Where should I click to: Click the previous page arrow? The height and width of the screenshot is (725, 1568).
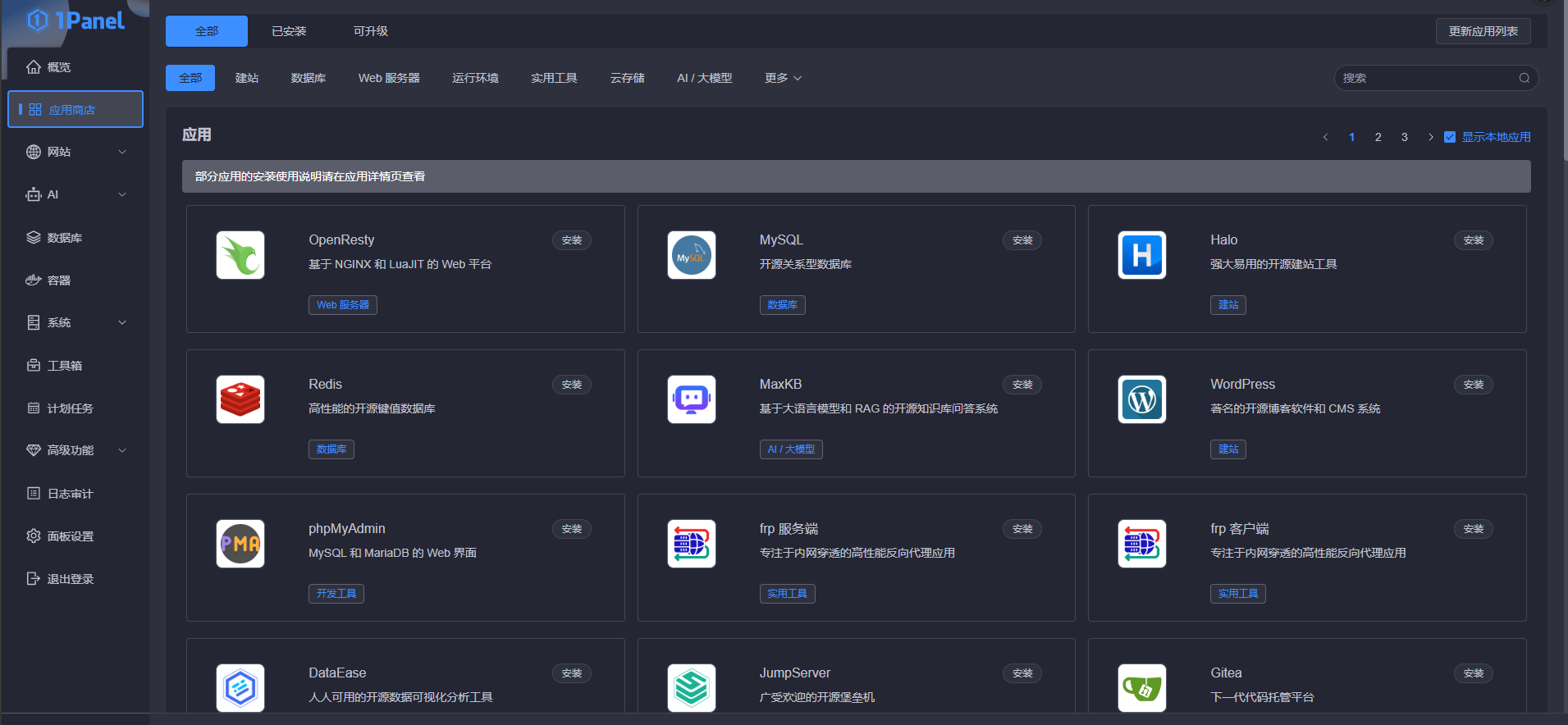(1326, 137)
